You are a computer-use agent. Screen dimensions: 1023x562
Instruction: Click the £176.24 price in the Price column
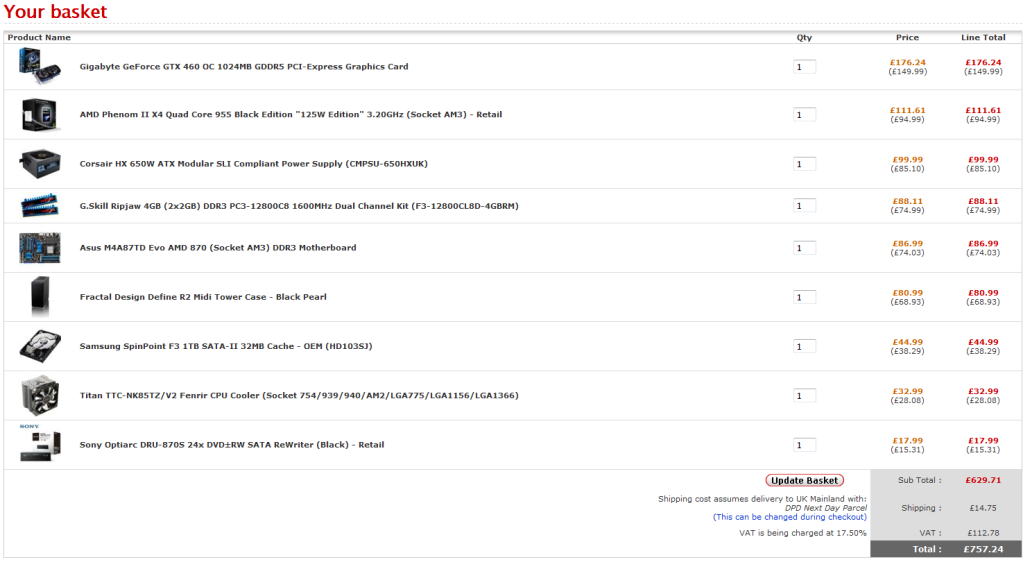click(908, 63)
